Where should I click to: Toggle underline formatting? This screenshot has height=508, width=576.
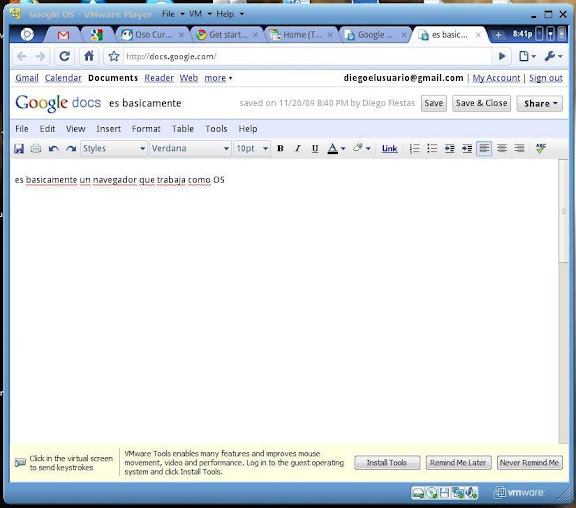tap(315, 148)
